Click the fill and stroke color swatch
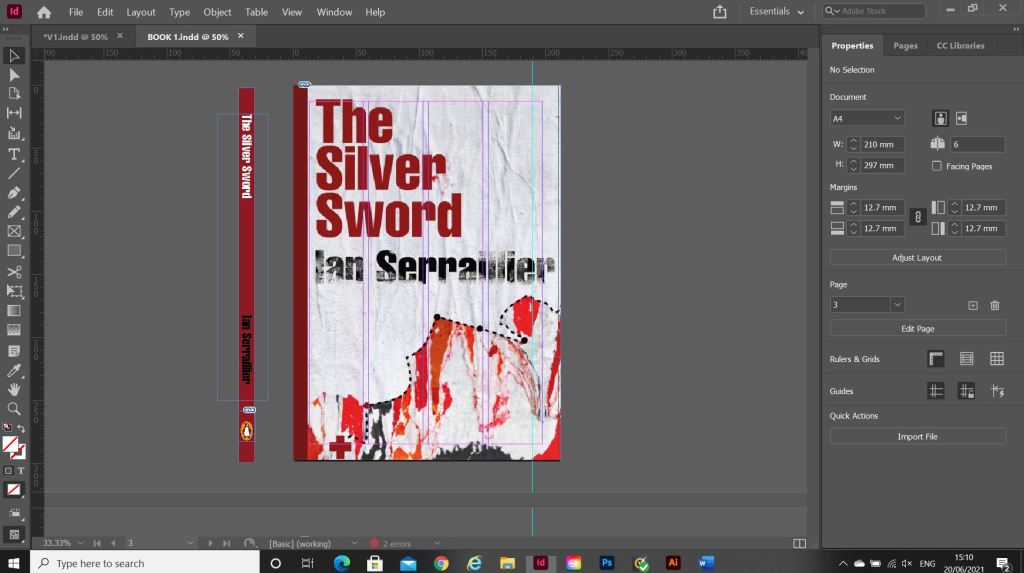The image size is (1024, 573). click(x=12, y=446)
